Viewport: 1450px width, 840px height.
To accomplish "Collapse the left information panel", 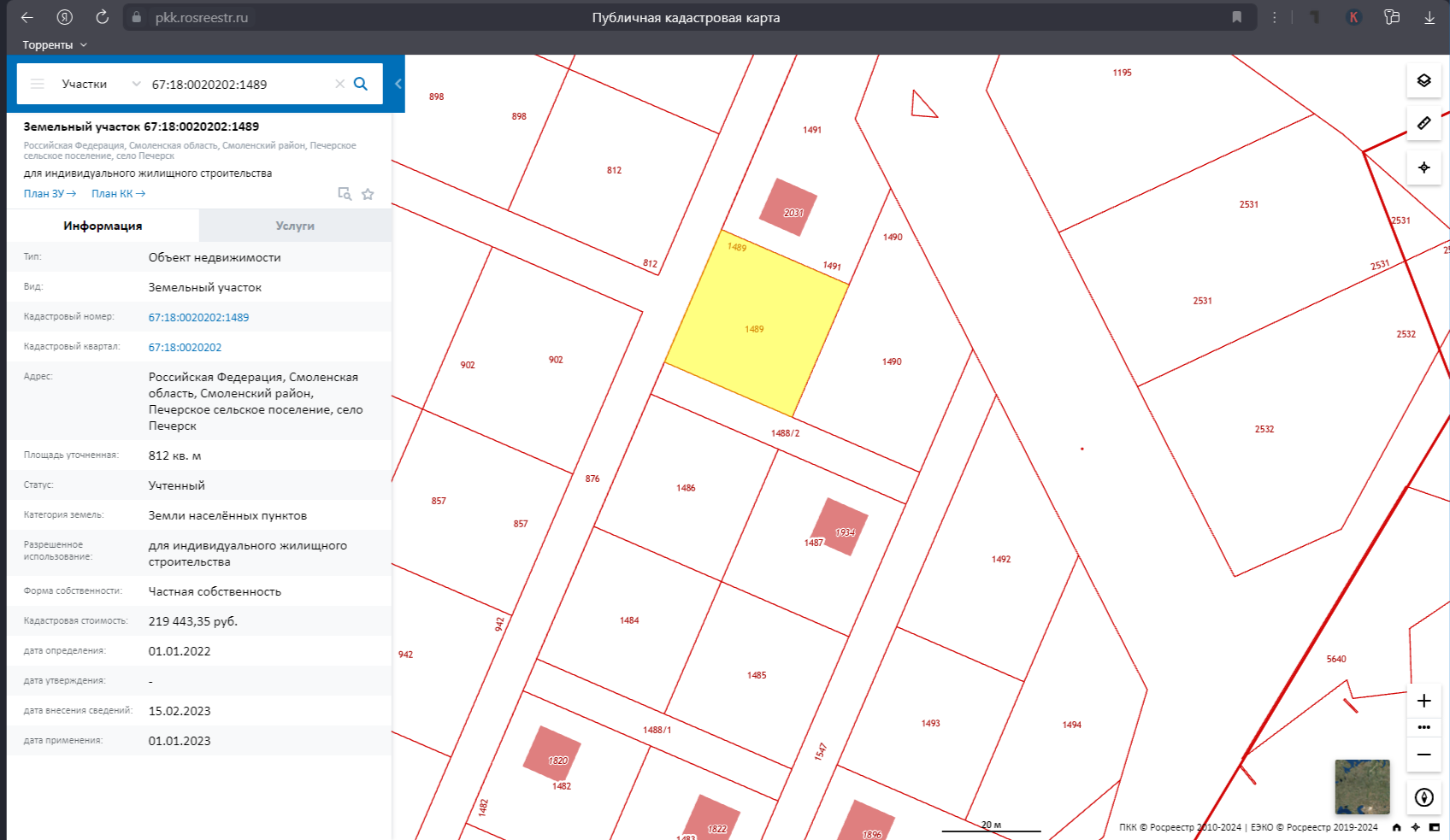I will click(398, 84).
